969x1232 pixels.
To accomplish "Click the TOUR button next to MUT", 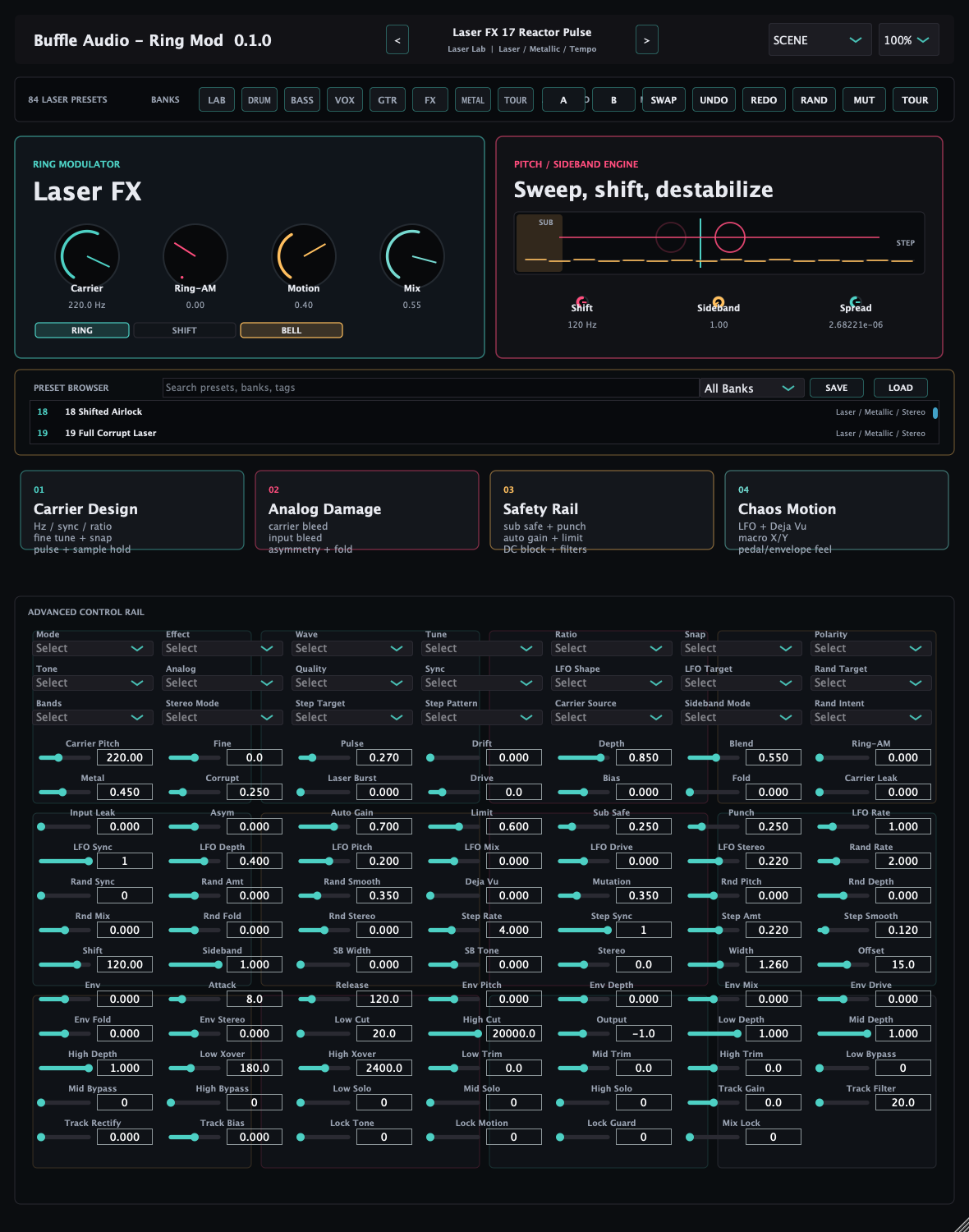I will 915,100.
